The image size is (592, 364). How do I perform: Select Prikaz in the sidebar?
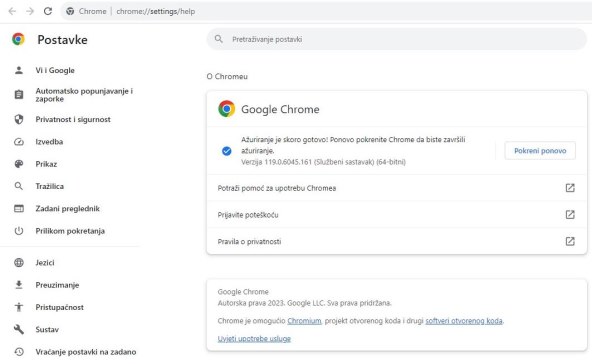46,164
